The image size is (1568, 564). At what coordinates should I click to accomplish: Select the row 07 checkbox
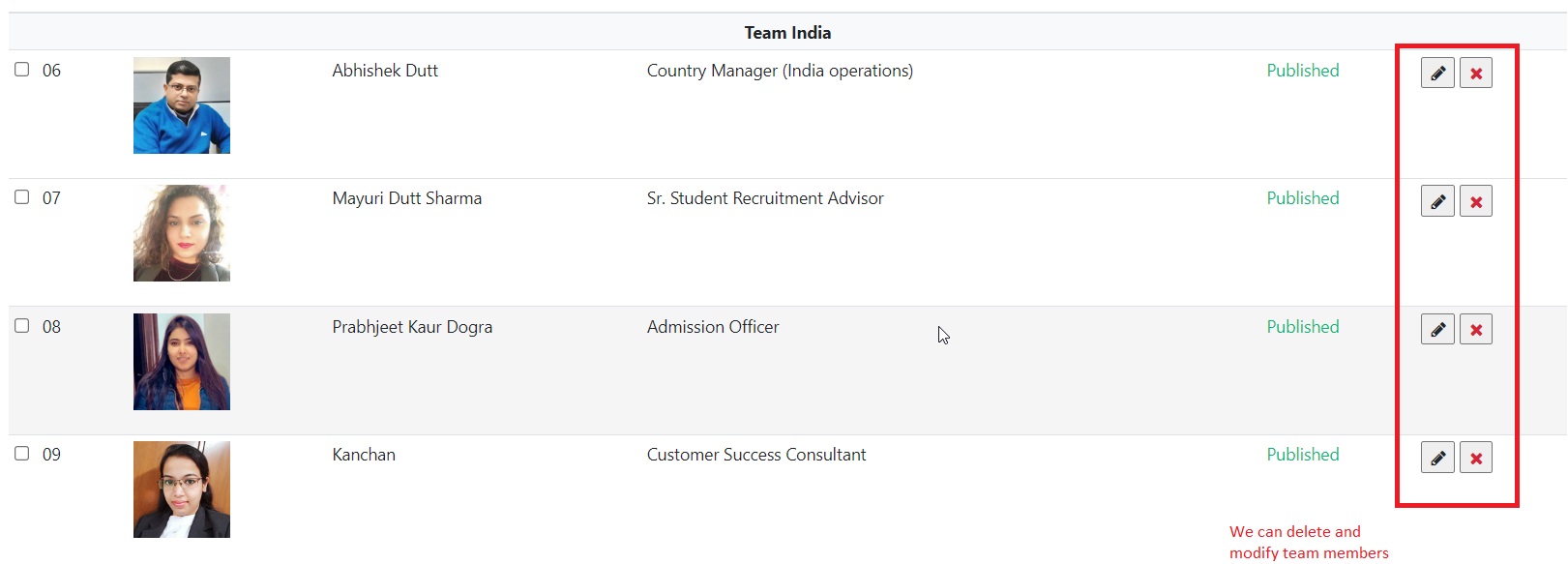(22, 197)
